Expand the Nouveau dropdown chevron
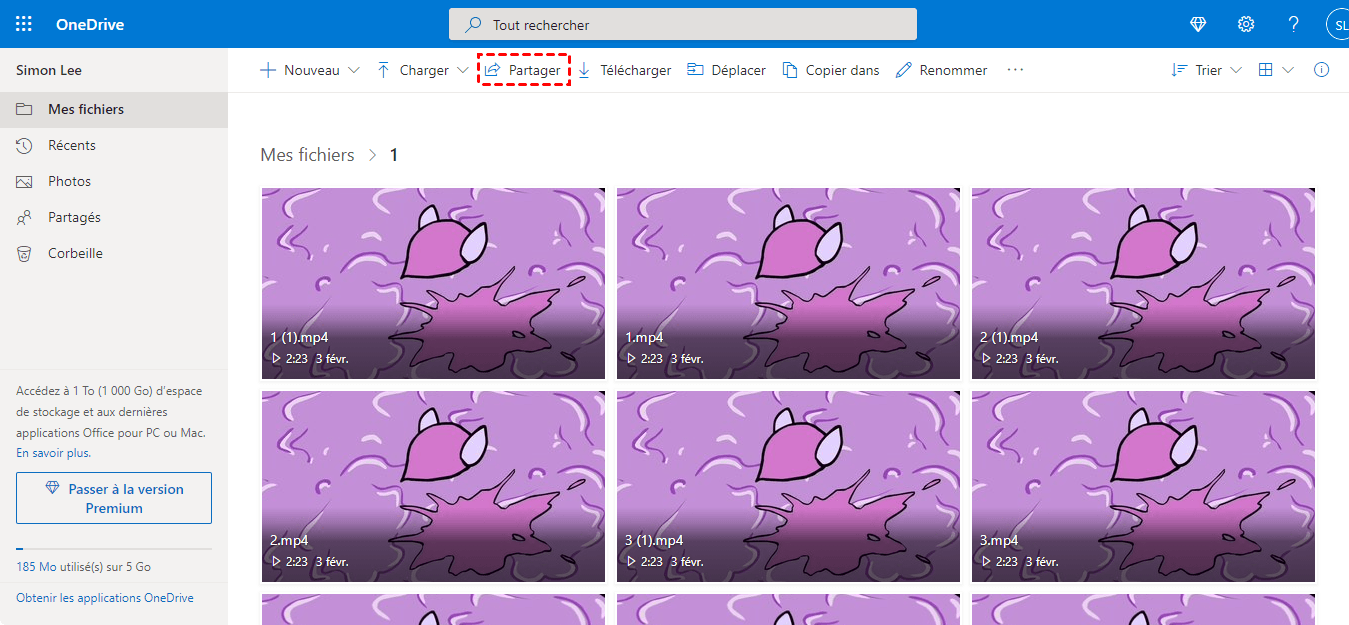Screen dimensions: 1349x625 [353, 70]
